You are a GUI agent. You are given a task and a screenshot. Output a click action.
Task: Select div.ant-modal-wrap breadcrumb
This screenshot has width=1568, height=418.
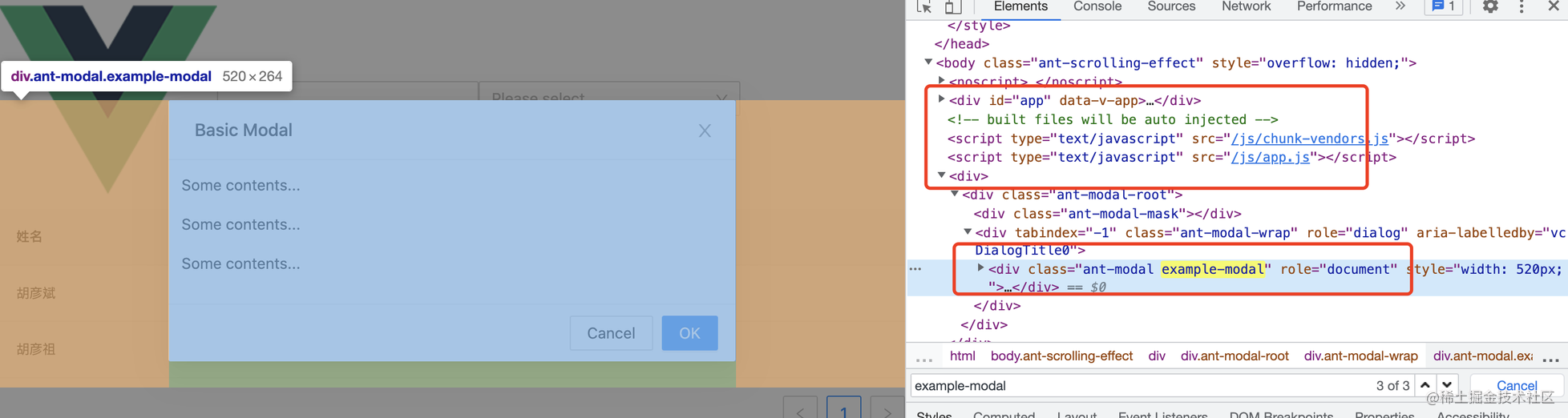[x=1360, y=356]
